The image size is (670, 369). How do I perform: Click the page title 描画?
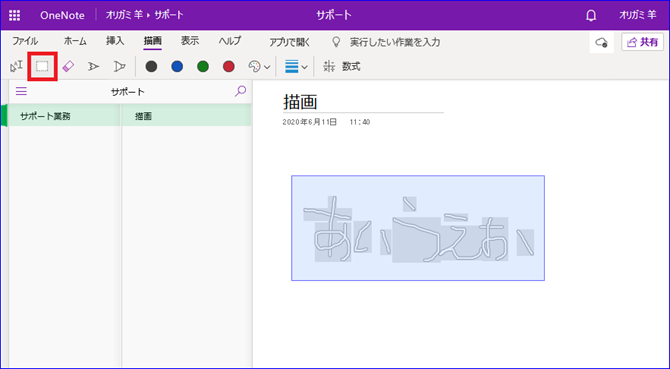(x=300, y=102)
